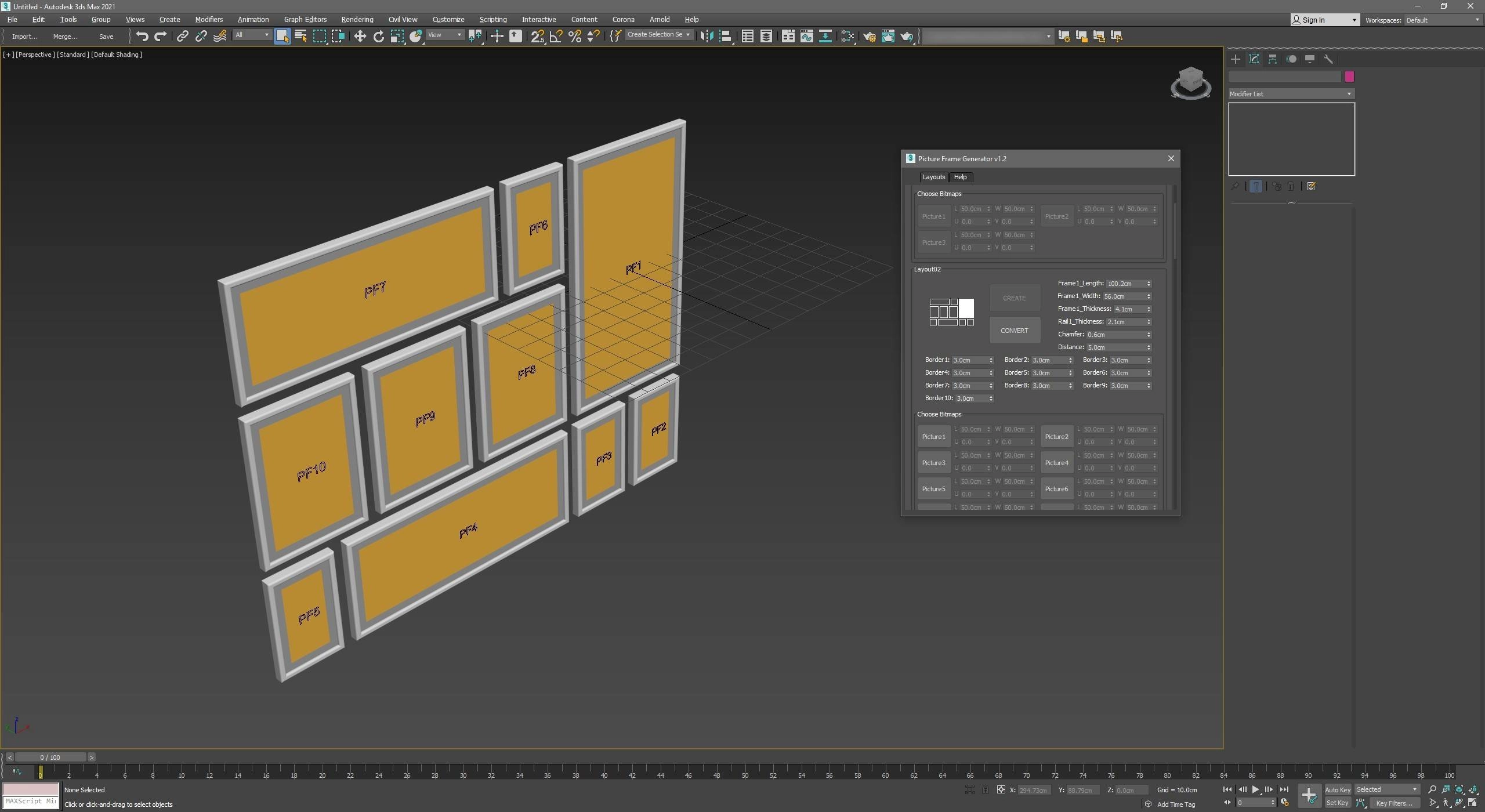Screen dimensions: 1485x812
Task: Increment the Frame1_Length spinner
Action: 1149,282
